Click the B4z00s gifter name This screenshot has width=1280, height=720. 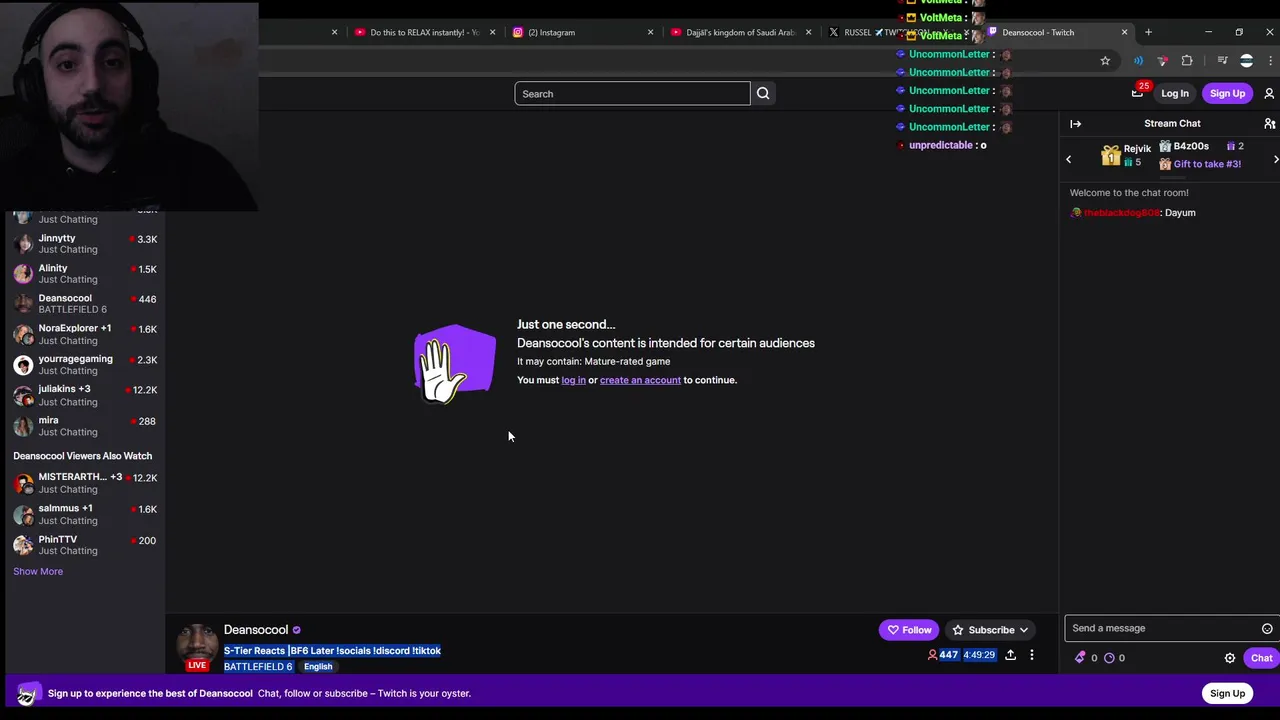[x=1191, y=146]
